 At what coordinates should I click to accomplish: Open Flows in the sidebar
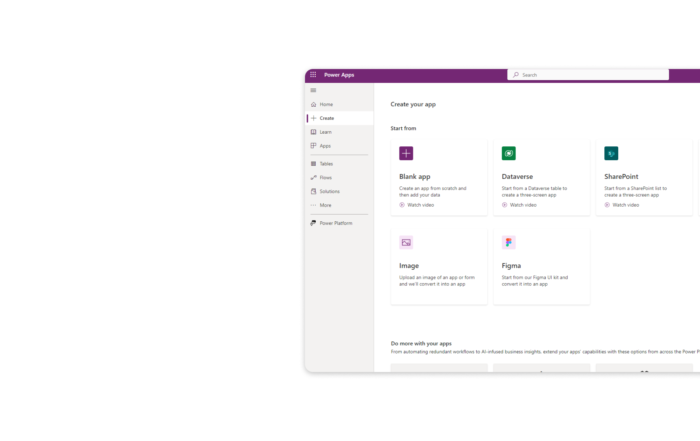coord(340,178)
